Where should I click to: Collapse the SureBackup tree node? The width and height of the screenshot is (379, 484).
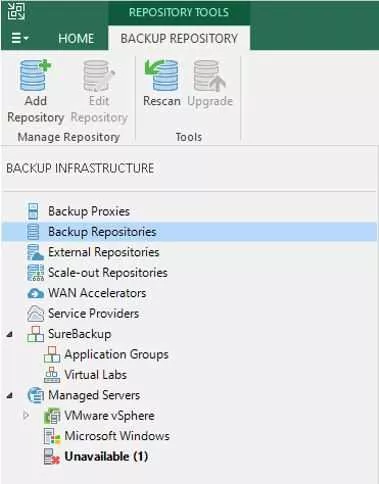pos(10,334)
